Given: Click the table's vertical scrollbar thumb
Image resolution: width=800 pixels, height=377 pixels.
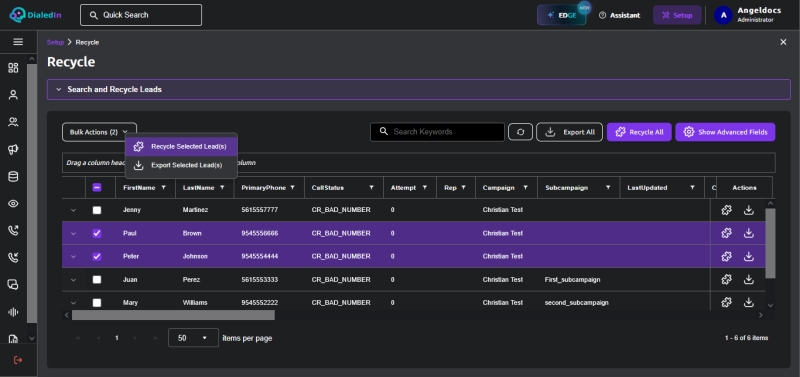Looking at the screenshot, I should [x=770, y=243].
